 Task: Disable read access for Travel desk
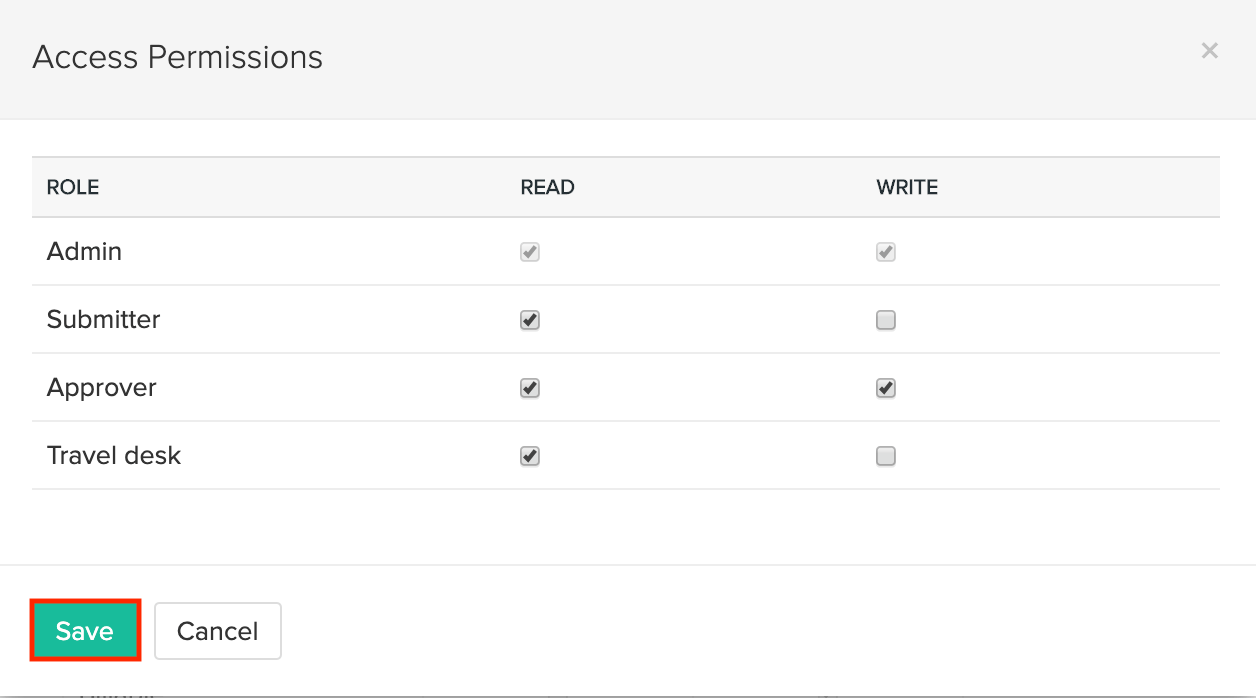coord(530,456)
